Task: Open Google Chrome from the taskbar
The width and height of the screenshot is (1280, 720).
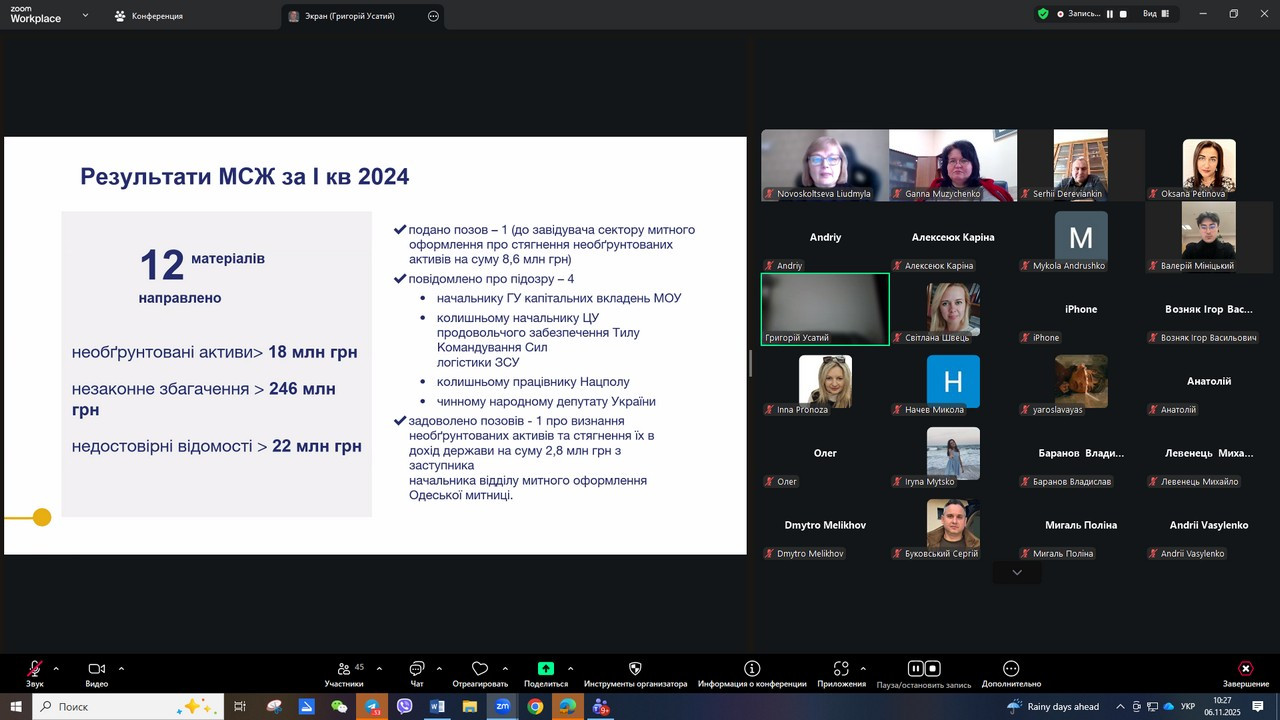Action: pyautogui.click(x=535, y=706)
